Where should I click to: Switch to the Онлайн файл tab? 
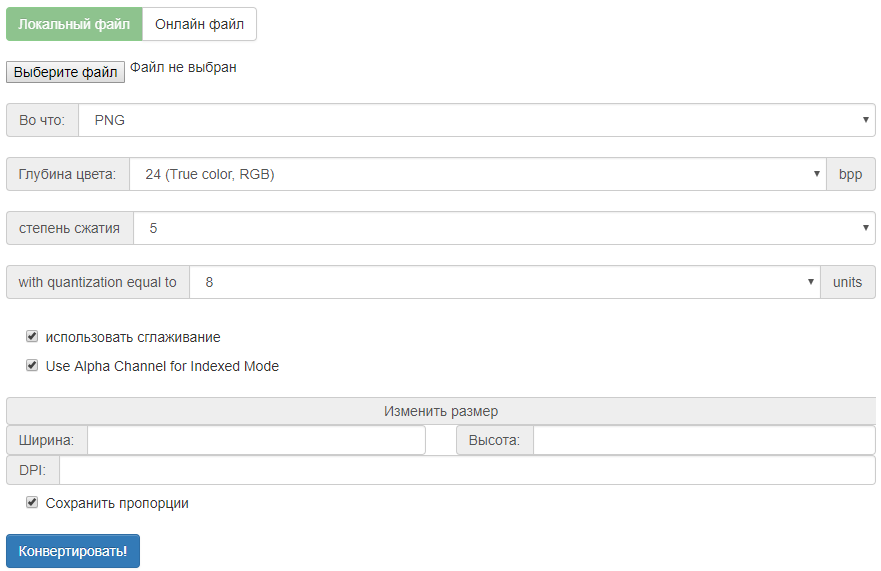click(199, 24)
